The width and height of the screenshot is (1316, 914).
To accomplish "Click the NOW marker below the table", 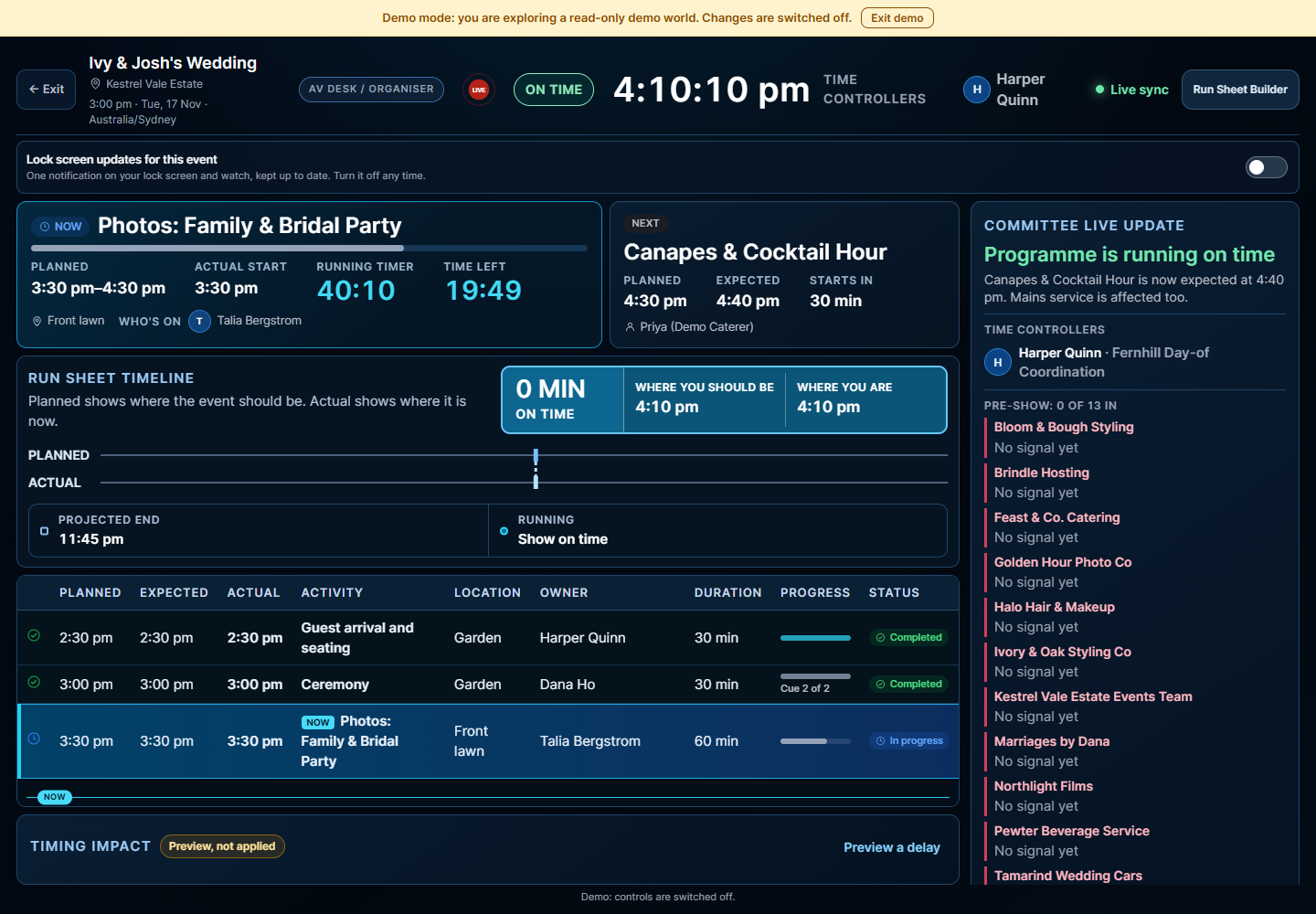I will click(55, 797).
